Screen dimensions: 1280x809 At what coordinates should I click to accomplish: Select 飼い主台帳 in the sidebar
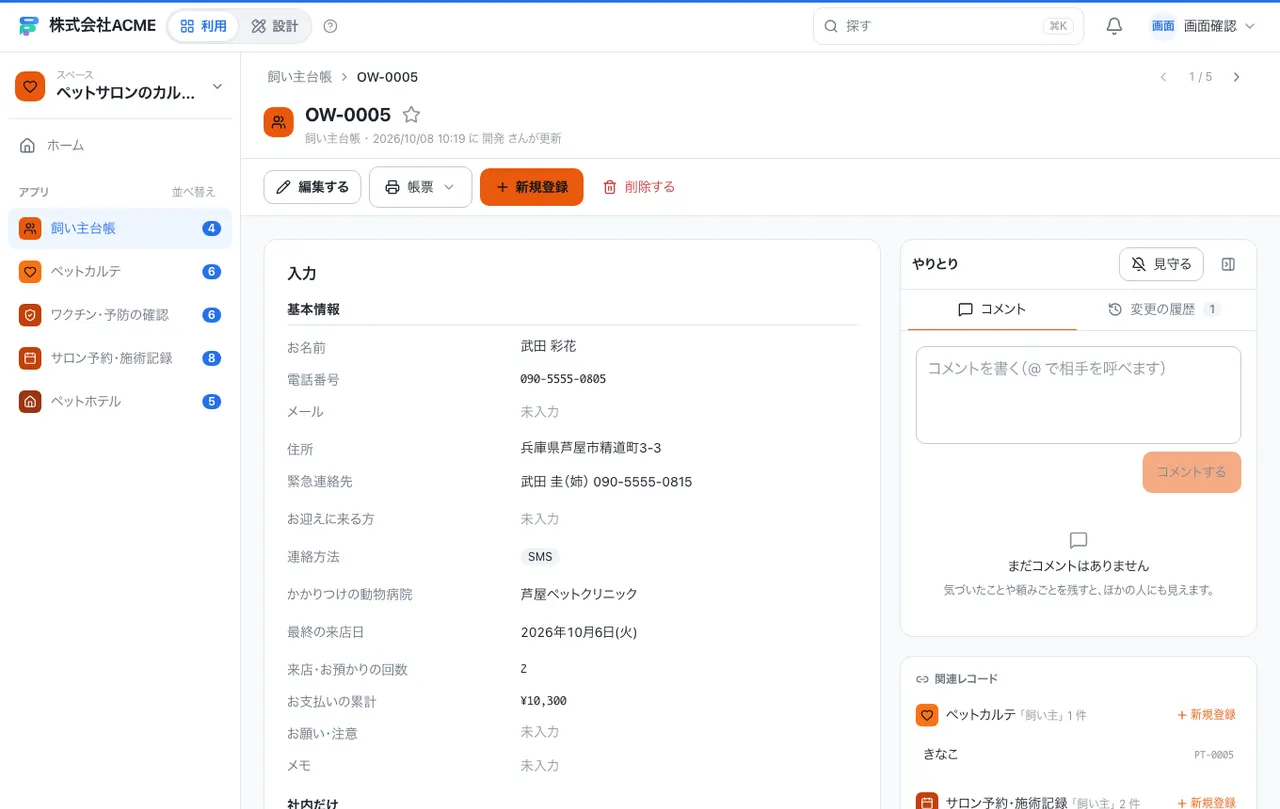120,228
